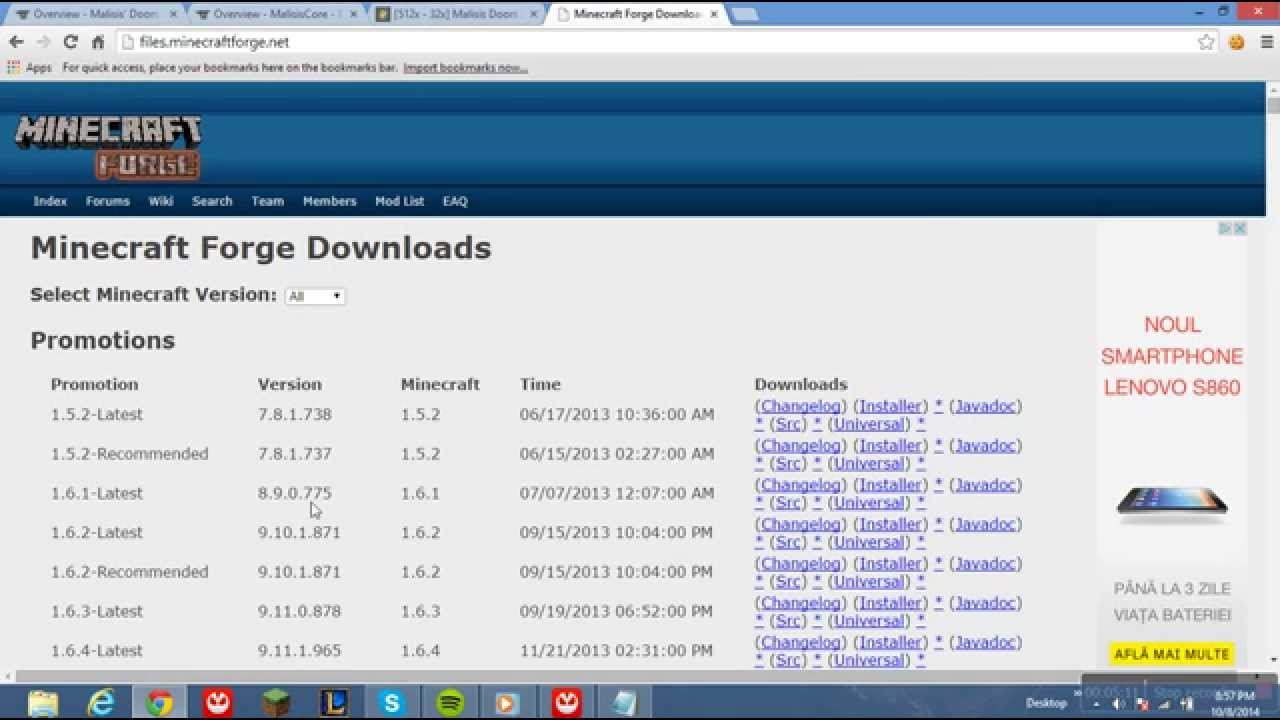Launch Internet Explorer from the taskbar
The width and height of the screenshot is (1280, 720).
click(x=101, y=703)
